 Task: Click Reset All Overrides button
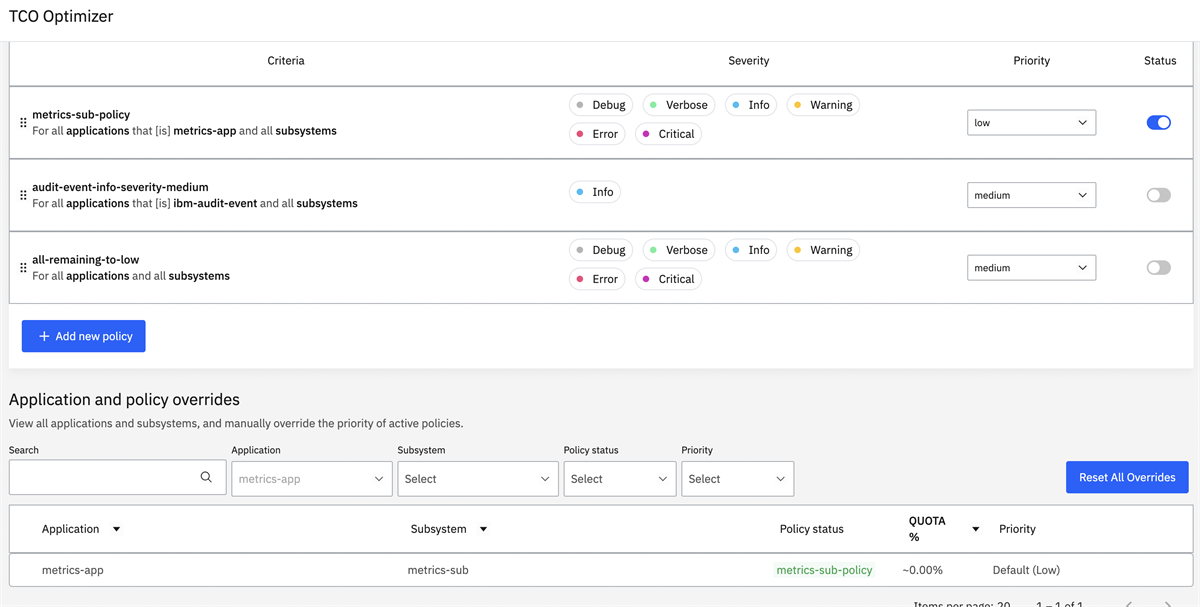[1127, 478]
